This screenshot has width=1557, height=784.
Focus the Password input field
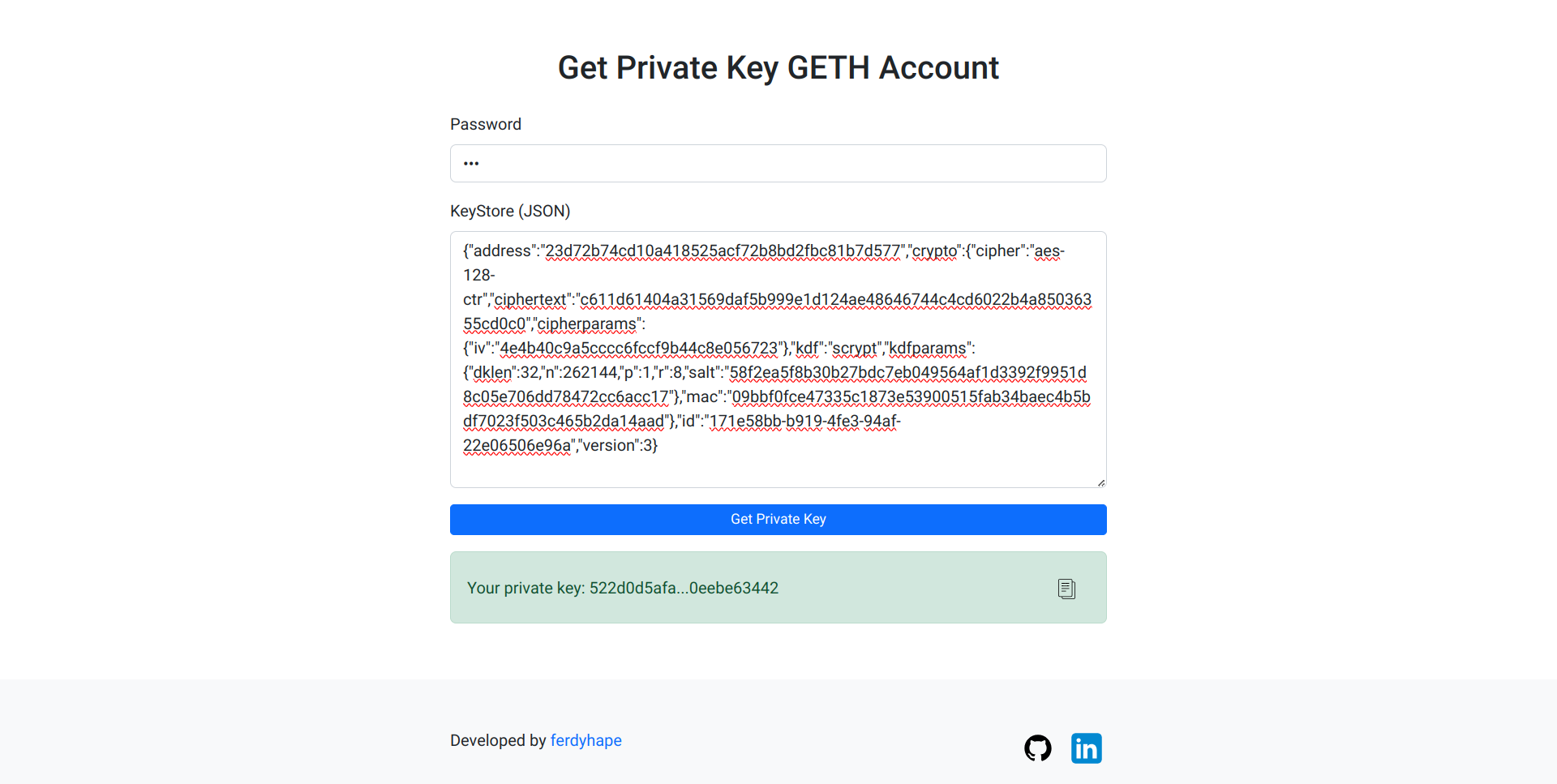(778, 164)
